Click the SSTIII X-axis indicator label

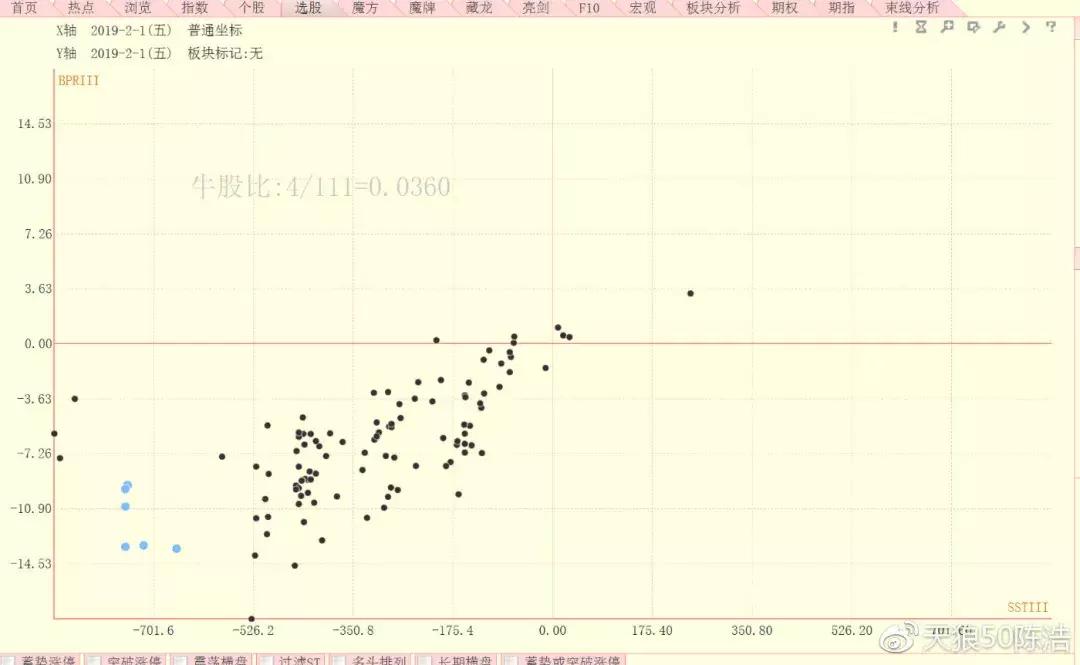(1028, 607)
